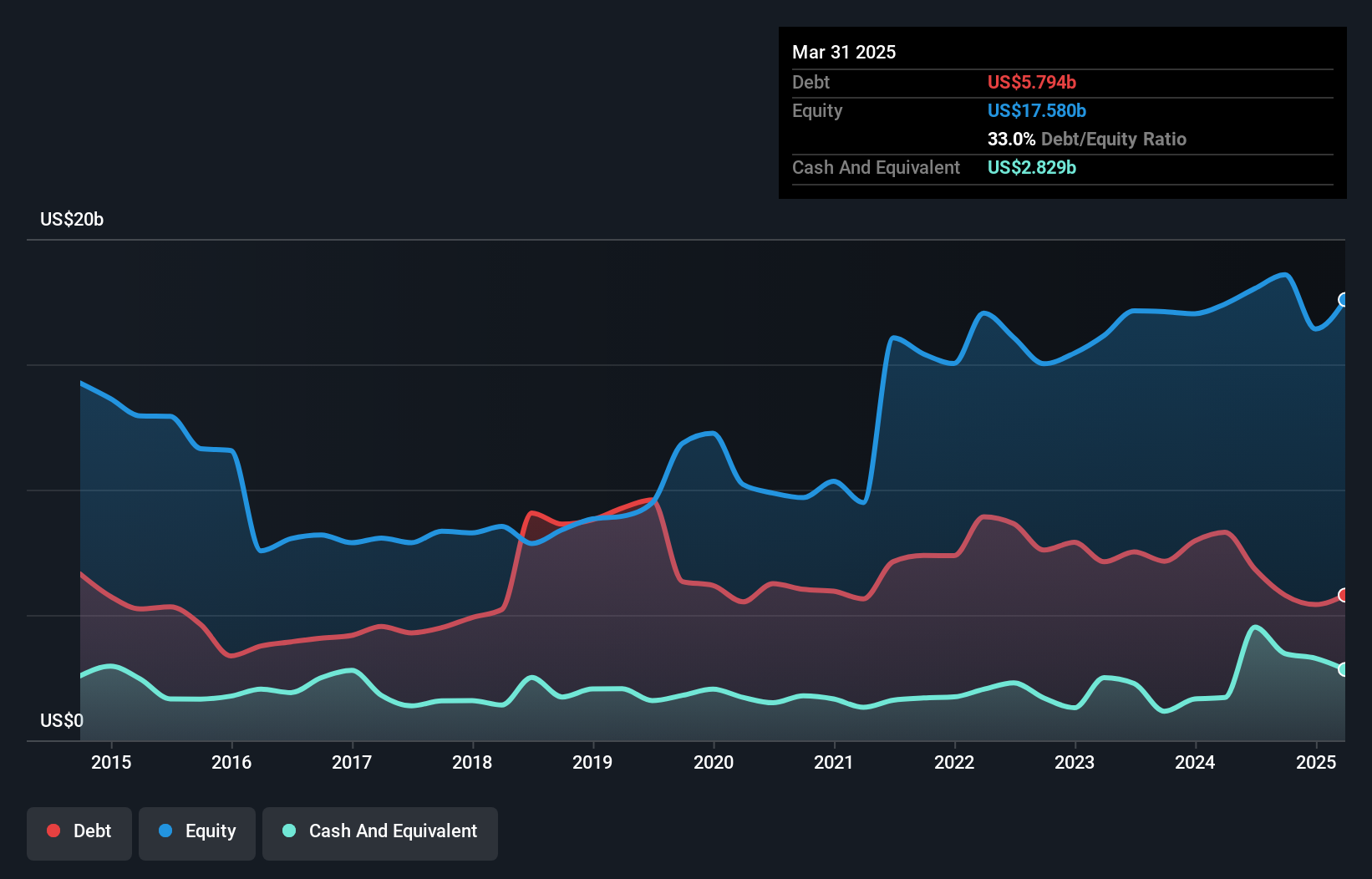
Task: Select the 2015 x-axis label
Action: [x=111, y=762]
